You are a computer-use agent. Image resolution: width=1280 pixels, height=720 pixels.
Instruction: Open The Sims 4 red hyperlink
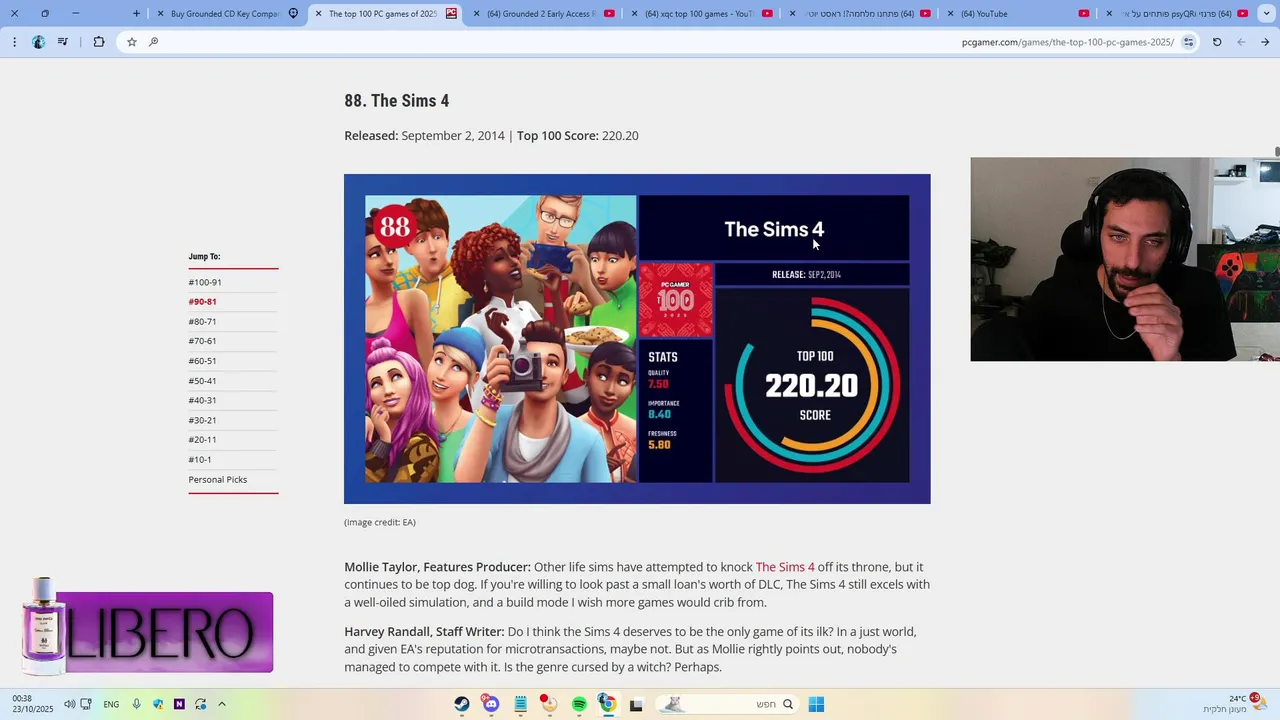[x=785, y=567]
